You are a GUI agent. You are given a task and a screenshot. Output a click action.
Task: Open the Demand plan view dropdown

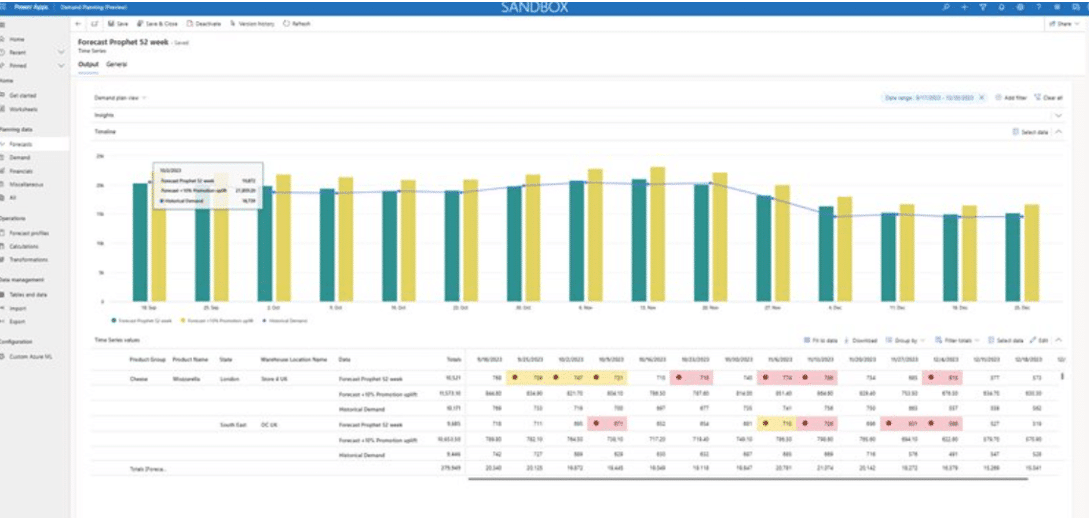[x=120, y=98]
